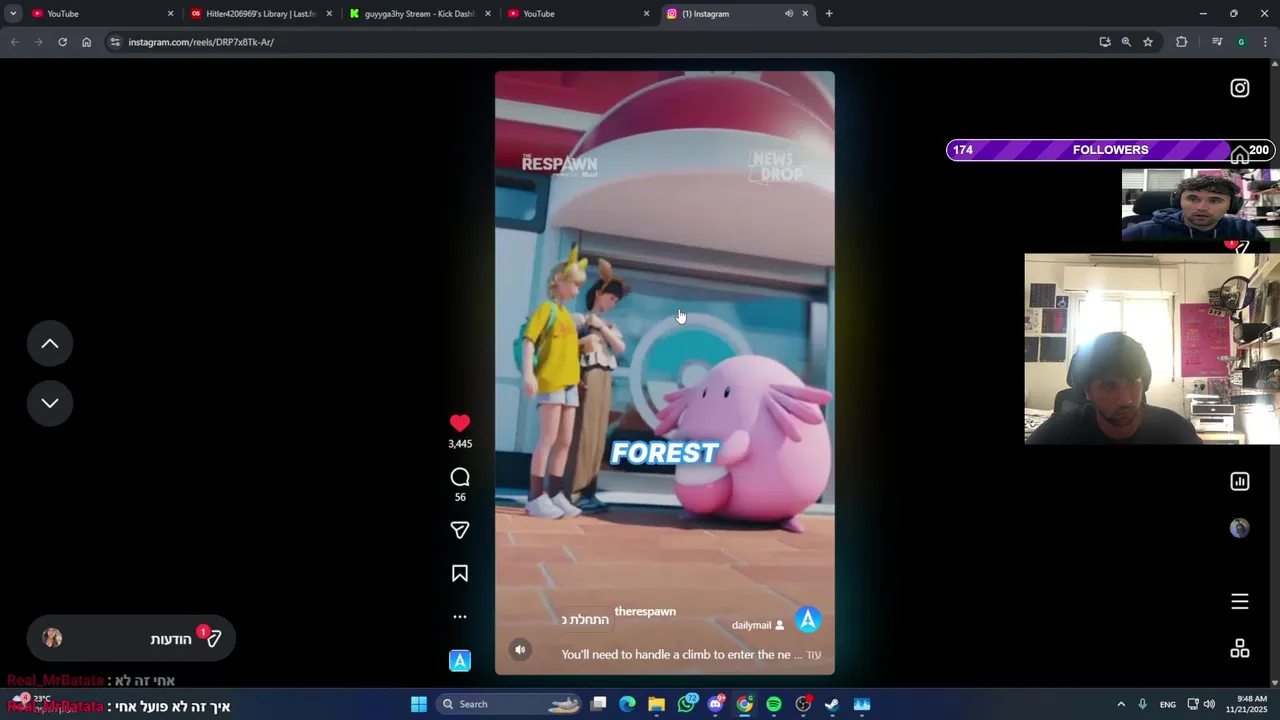Open the Instagram logo icon
The image size is (1280, 720).
click(x=1240, y=88)
